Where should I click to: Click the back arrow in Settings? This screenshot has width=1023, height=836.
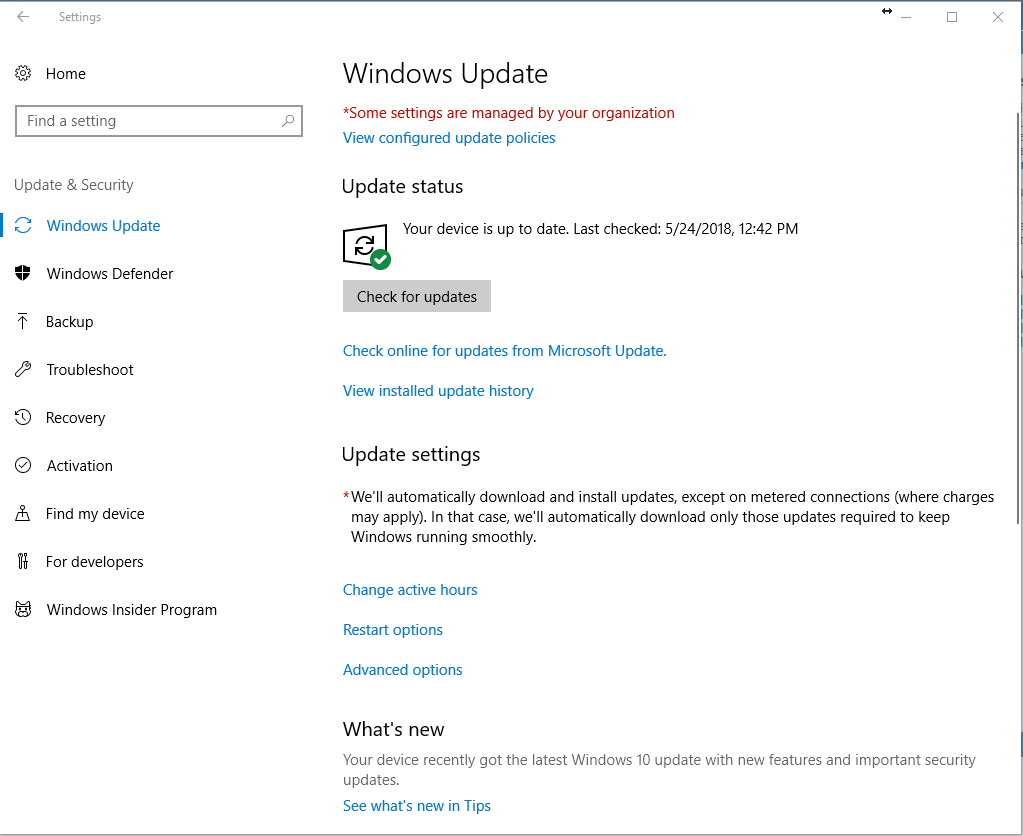tap(23, 17)
